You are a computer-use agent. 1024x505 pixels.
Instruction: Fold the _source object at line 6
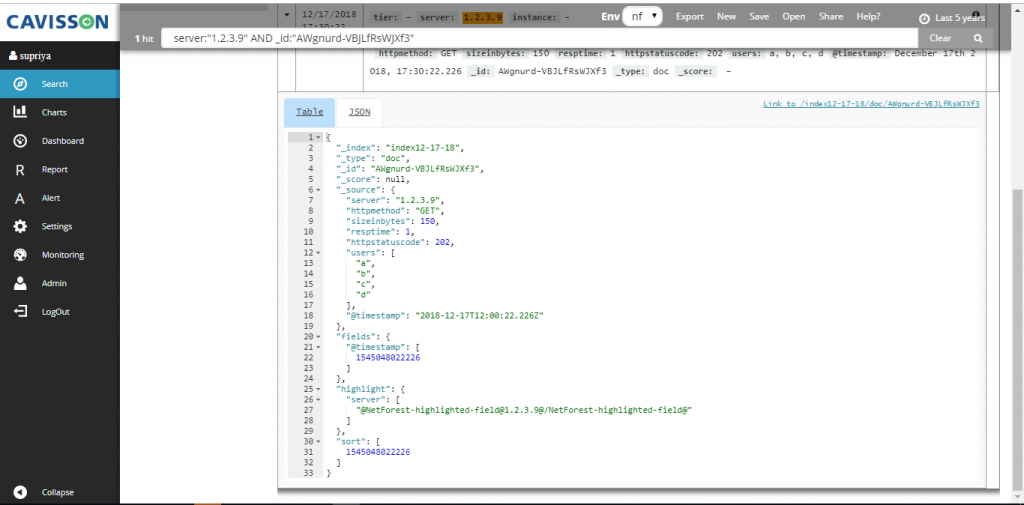[319, 189]
